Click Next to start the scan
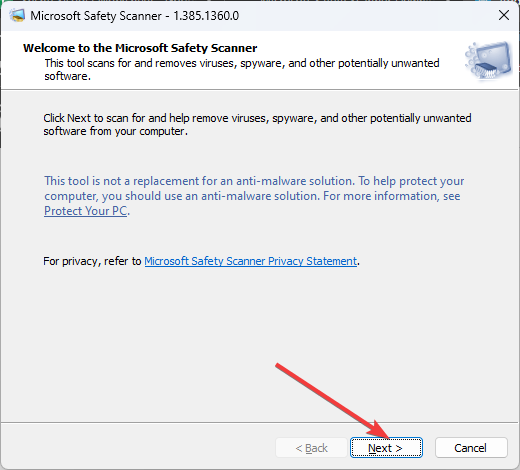520x470 pixels. (x=386, y=448)
